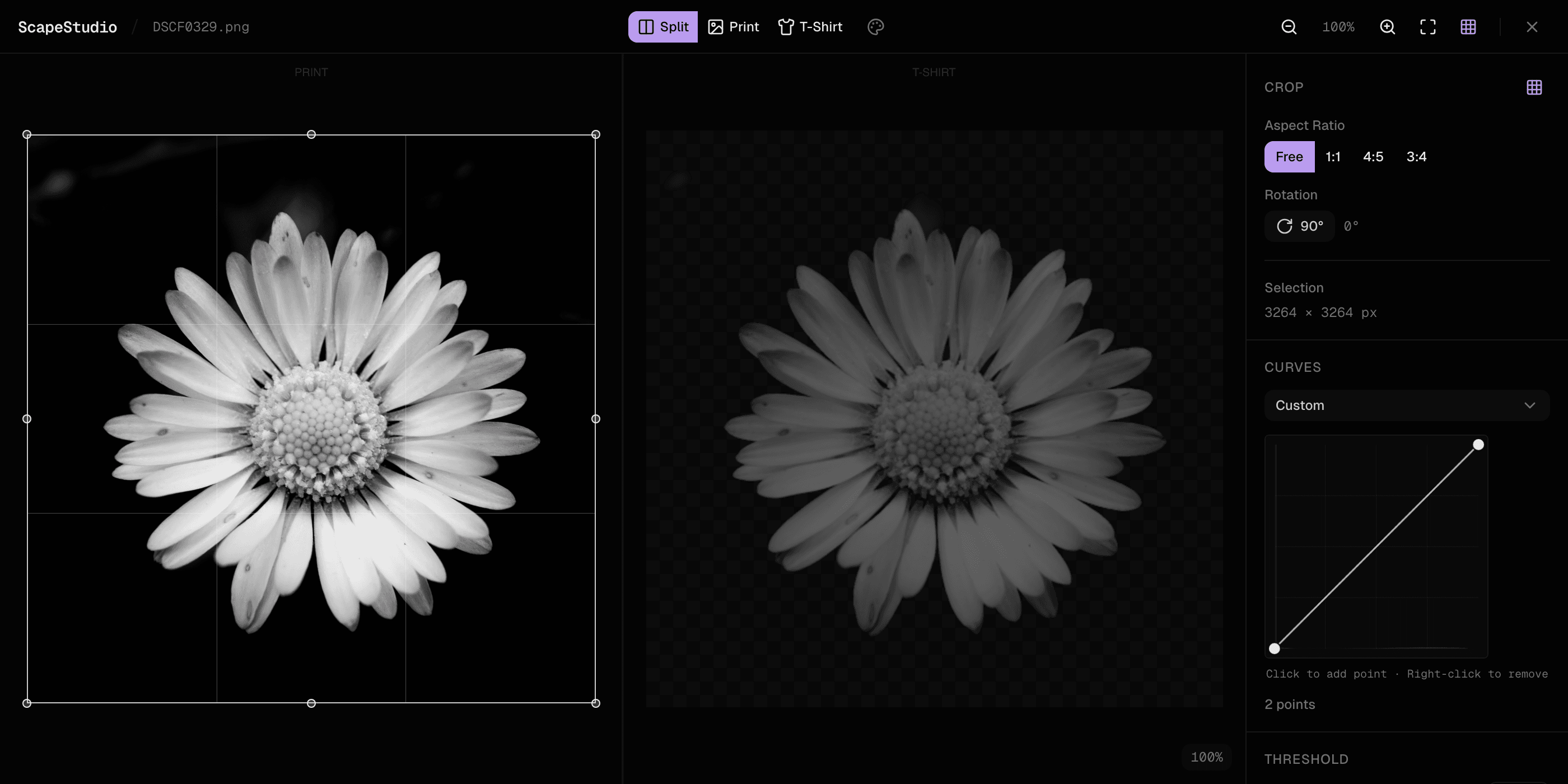1568x784 pixels.
Task: Switch to Print view tab
Action: (x=734, y=27)
